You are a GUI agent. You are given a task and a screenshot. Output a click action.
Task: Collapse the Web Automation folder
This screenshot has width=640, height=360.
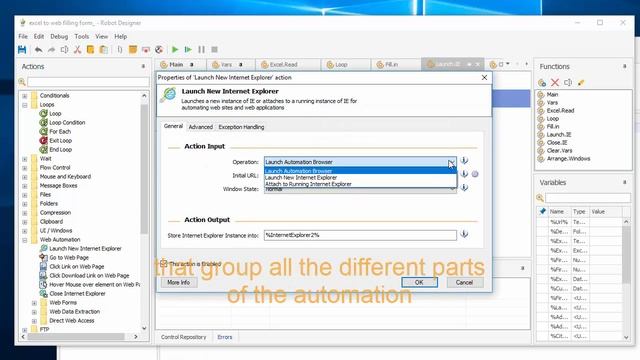[24, 240]
